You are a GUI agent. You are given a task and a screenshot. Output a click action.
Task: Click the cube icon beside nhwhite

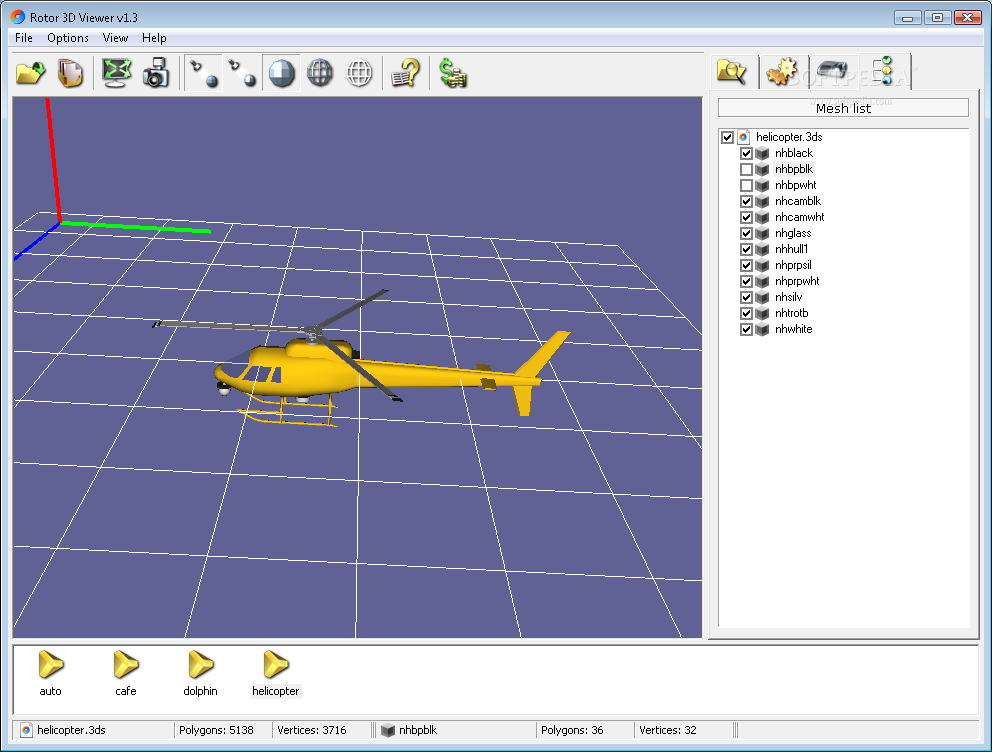tap(762, 330)
